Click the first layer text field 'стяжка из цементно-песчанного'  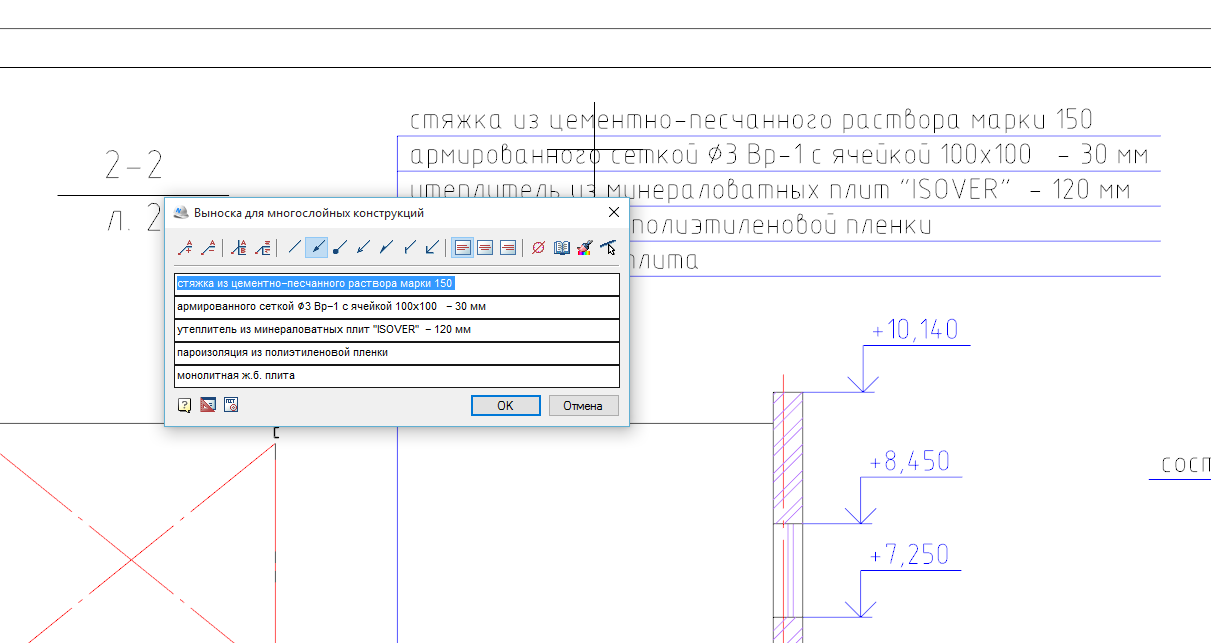397,284
